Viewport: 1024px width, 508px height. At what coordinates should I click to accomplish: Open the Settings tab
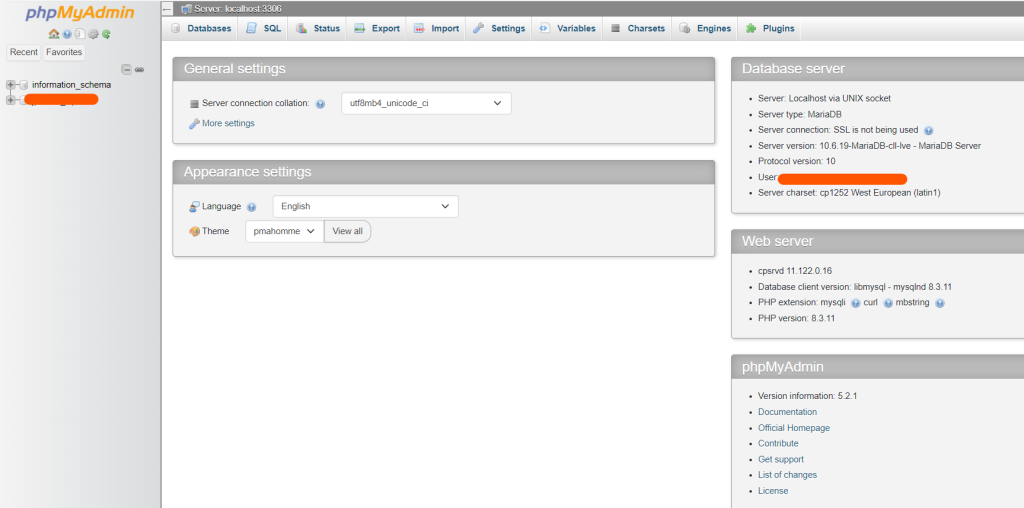coord(499,29)
